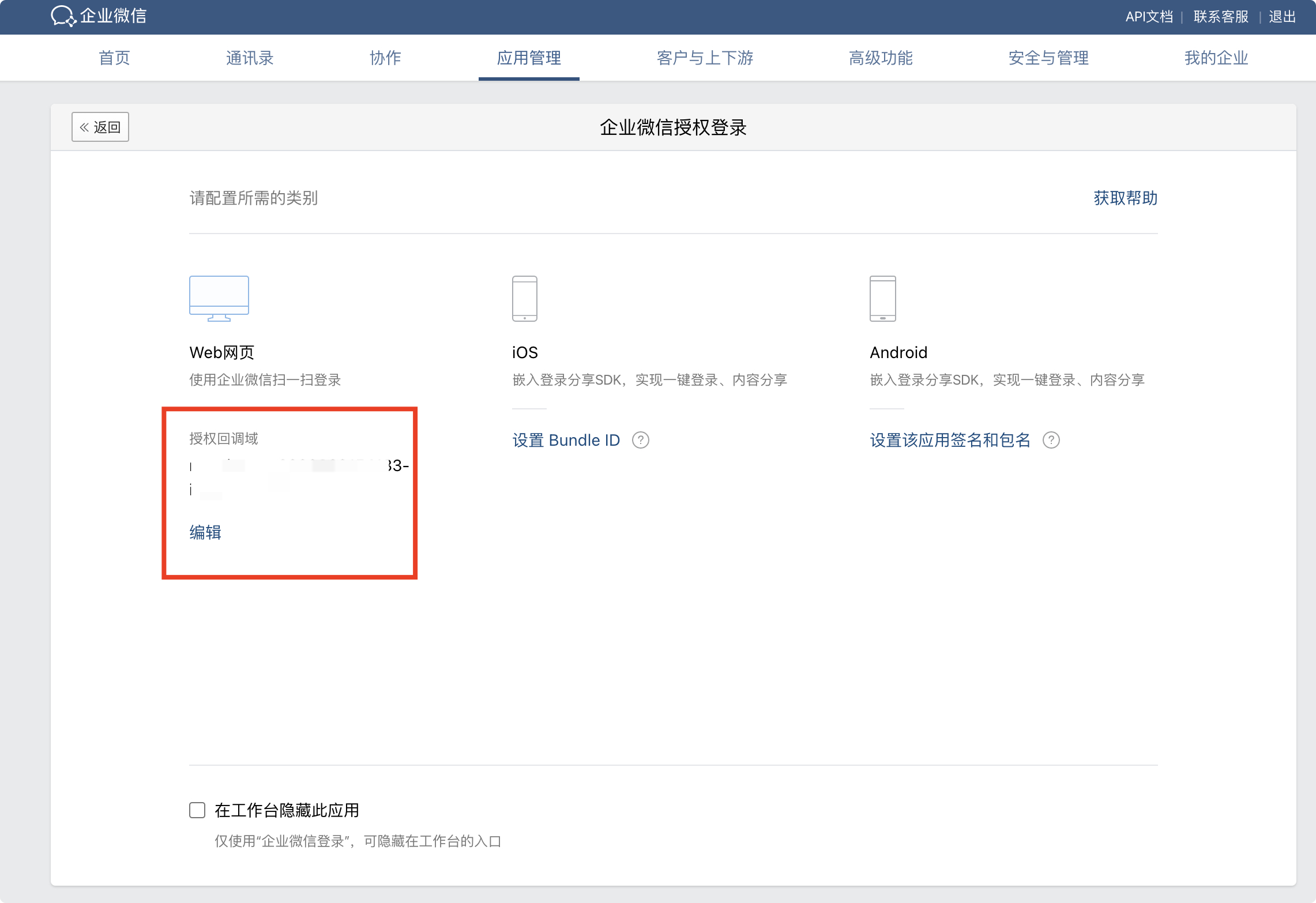
Task: Open the 协作 tab
Action: pos(385,58)
